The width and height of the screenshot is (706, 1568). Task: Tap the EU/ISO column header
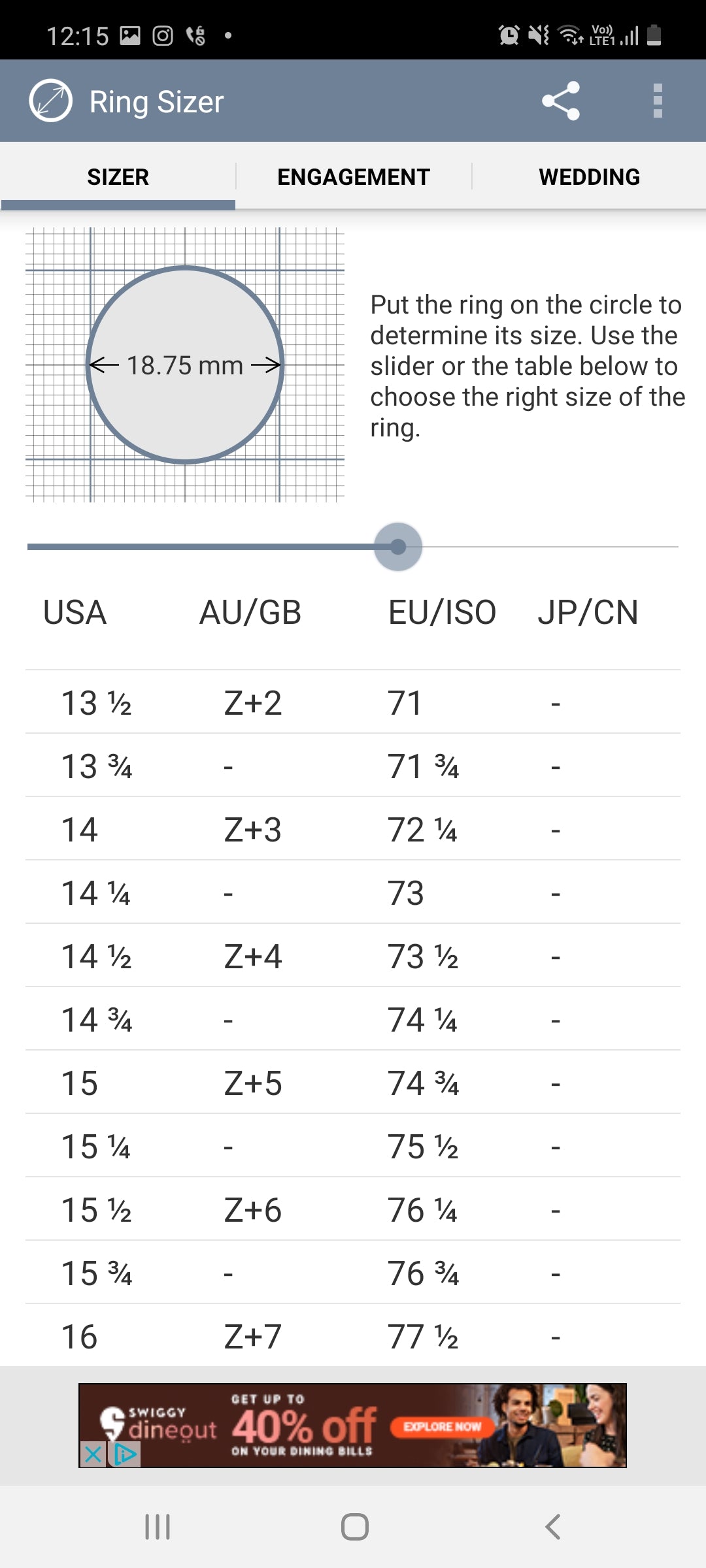[x=442, y=613]
